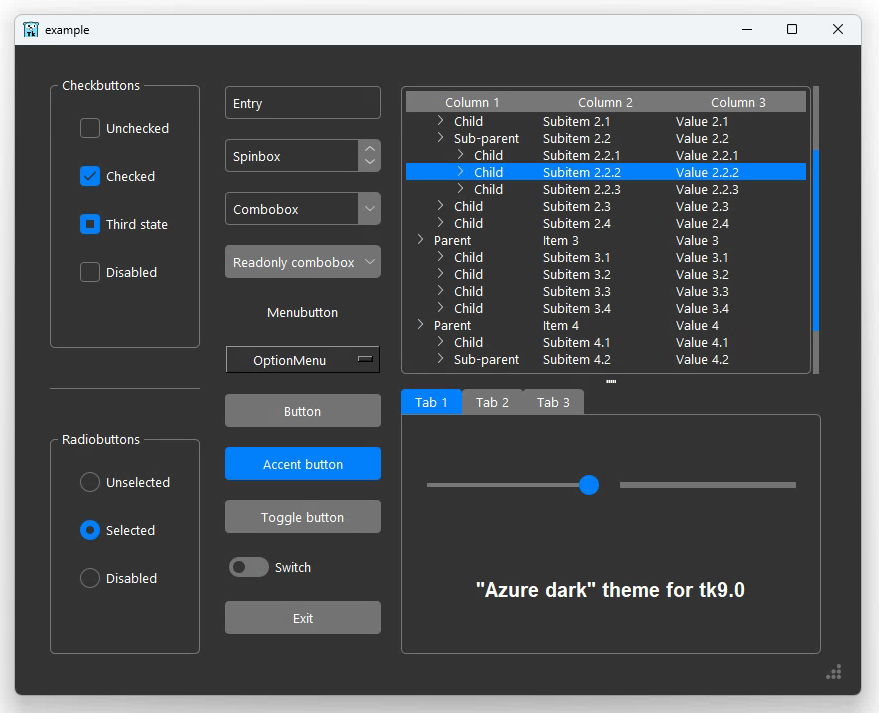Select row with Subitem 2.2.3

pos(606,189)
